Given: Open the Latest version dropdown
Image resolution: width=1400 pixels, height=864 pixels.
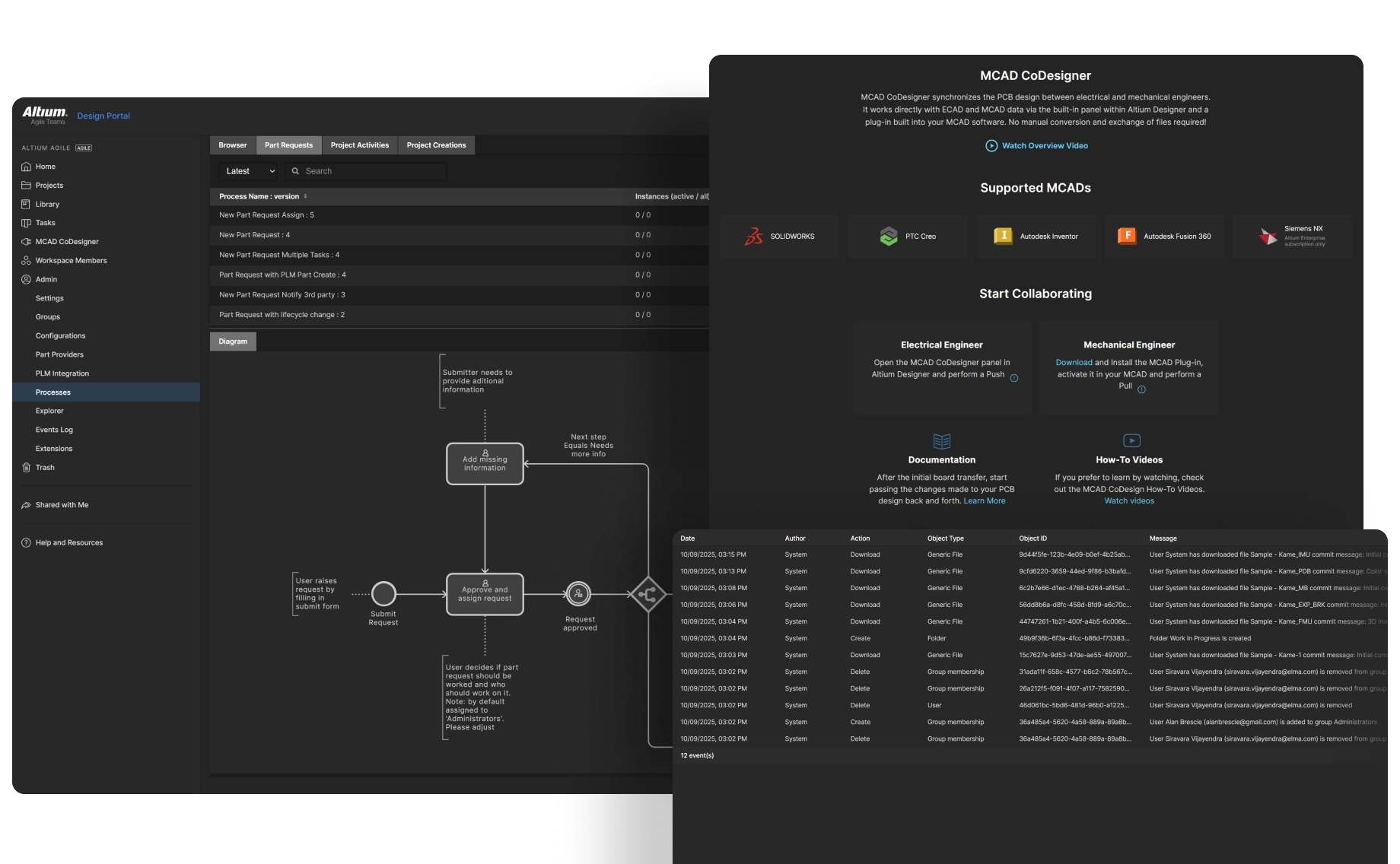Looking at the screenshot, I should 250,171.
